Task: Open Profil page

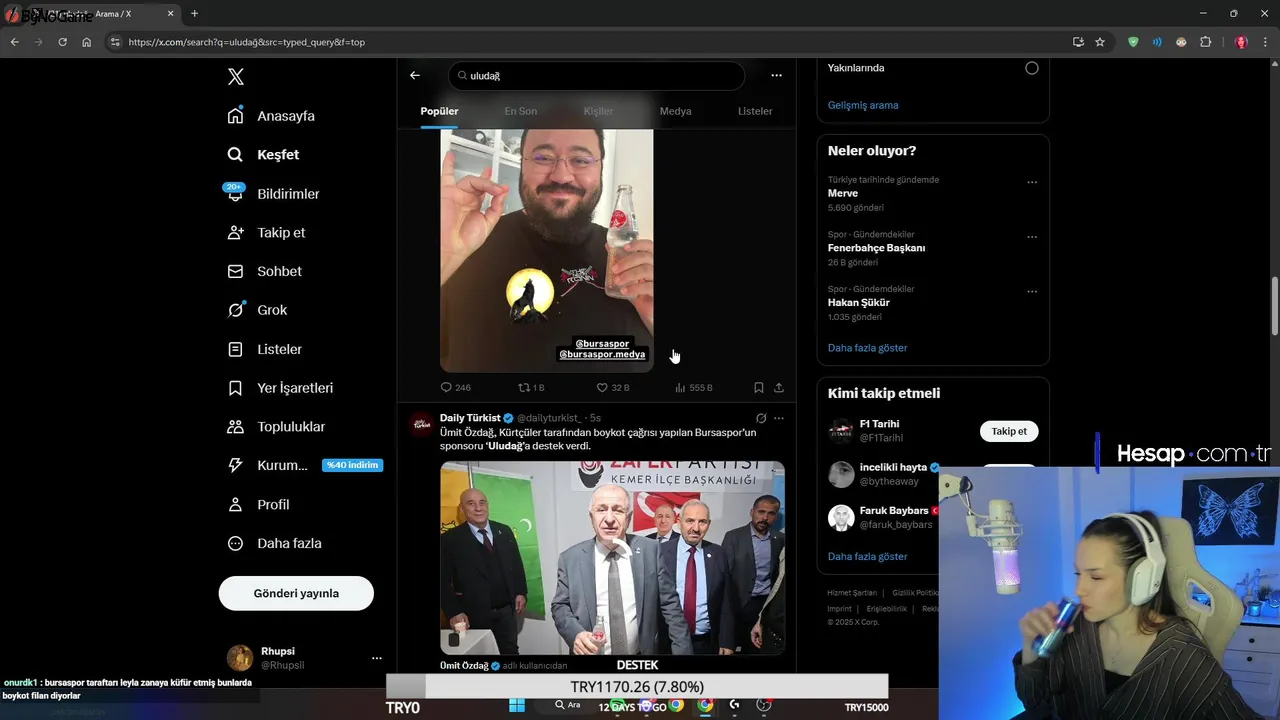Action: pos(258,504)
